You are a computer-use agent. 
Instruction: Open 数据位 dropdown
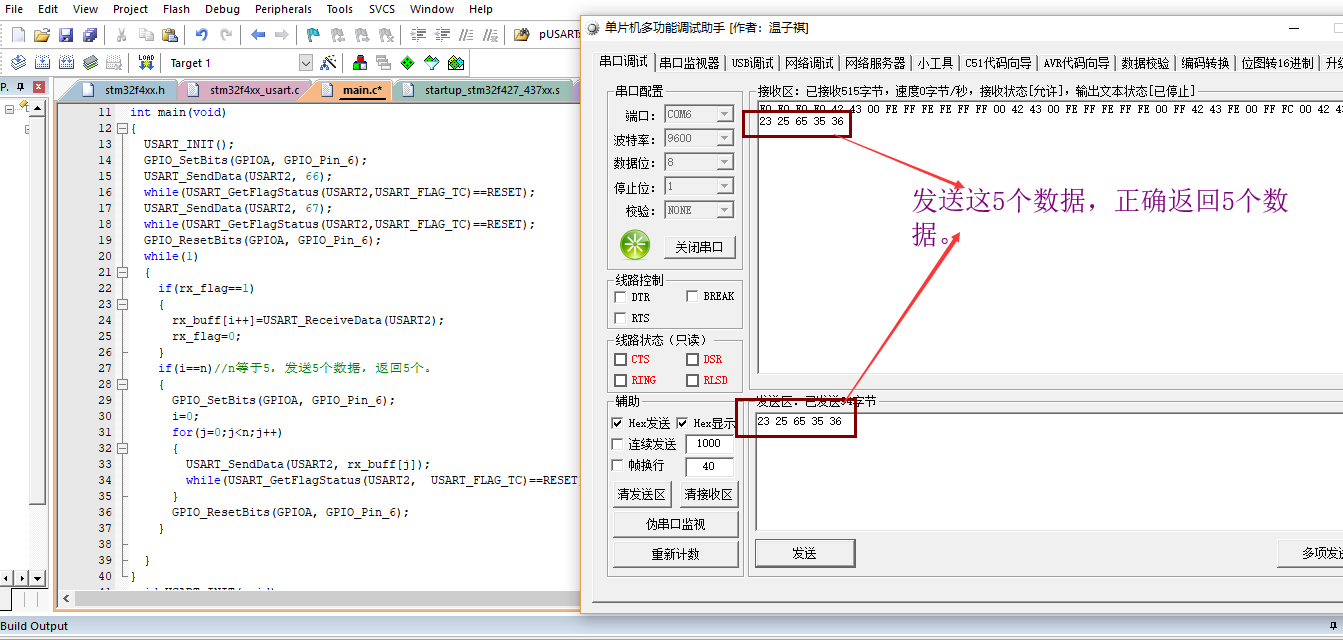tap(725, 162)
